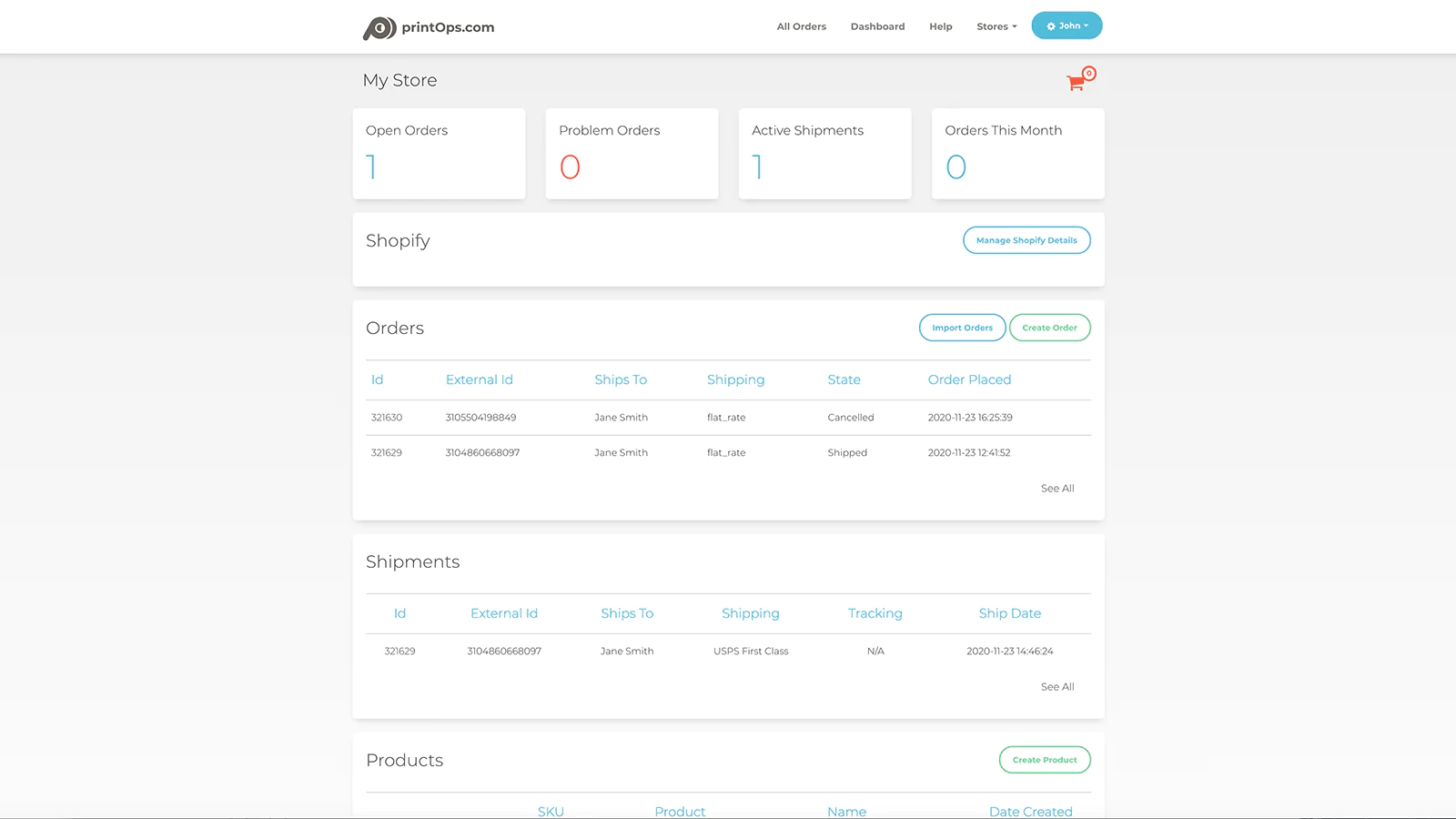Image resolution: width=1456 pixels, height=819 pixels.
Task: Open the John account dropdown
Action: (1067, 25)
